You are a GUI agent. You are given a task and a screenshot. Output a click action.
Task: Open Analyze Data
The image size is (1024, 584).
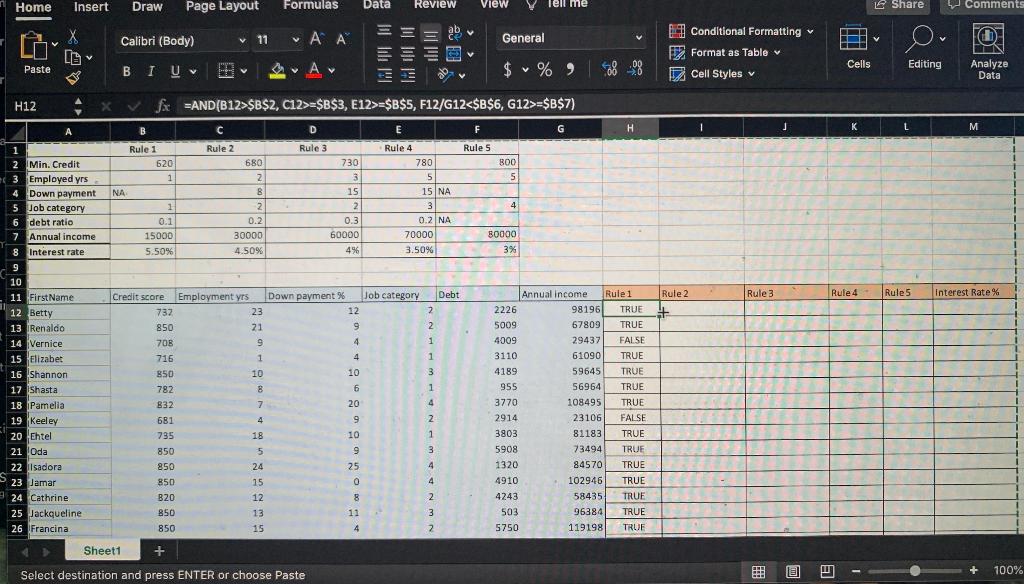(x=989, y=52)
